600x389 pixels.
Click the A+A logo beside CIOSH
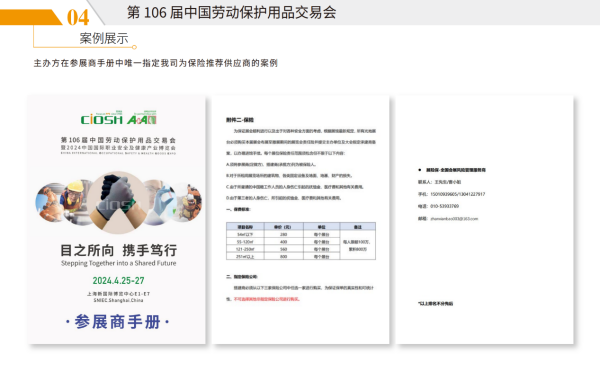click(142, 118)
